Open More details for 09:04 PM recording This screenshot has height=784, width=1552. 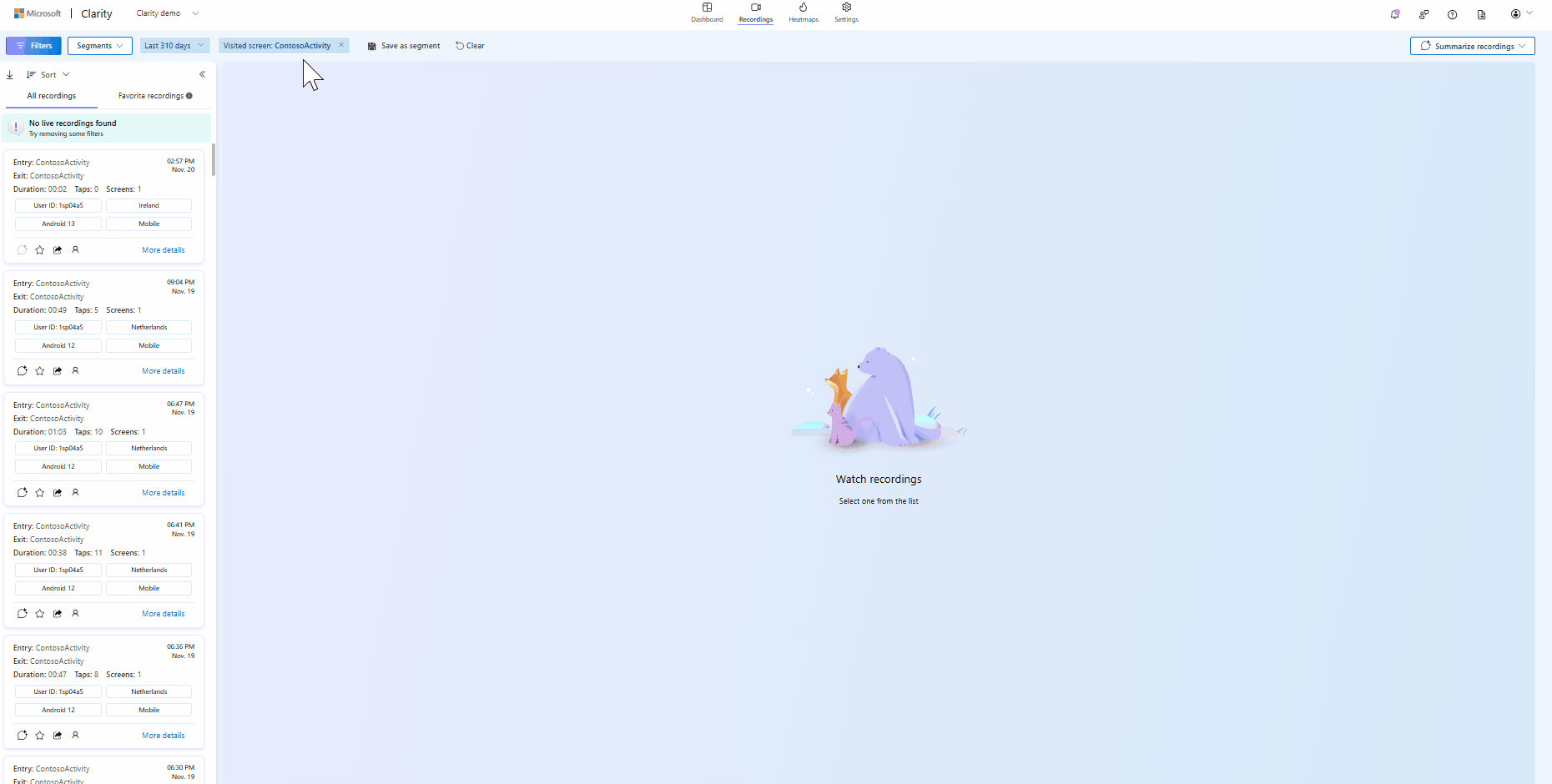pyautogui.click(x=164, y=371)
